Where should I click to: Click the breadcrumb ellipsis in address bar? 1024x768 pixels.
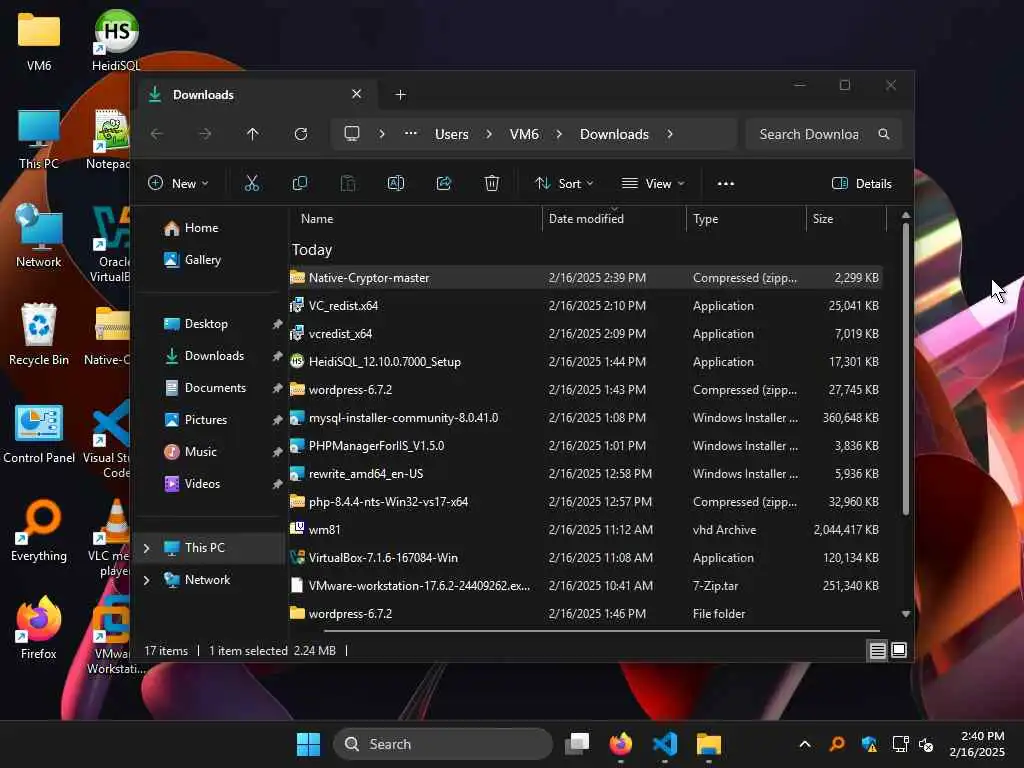pos(411,134)
